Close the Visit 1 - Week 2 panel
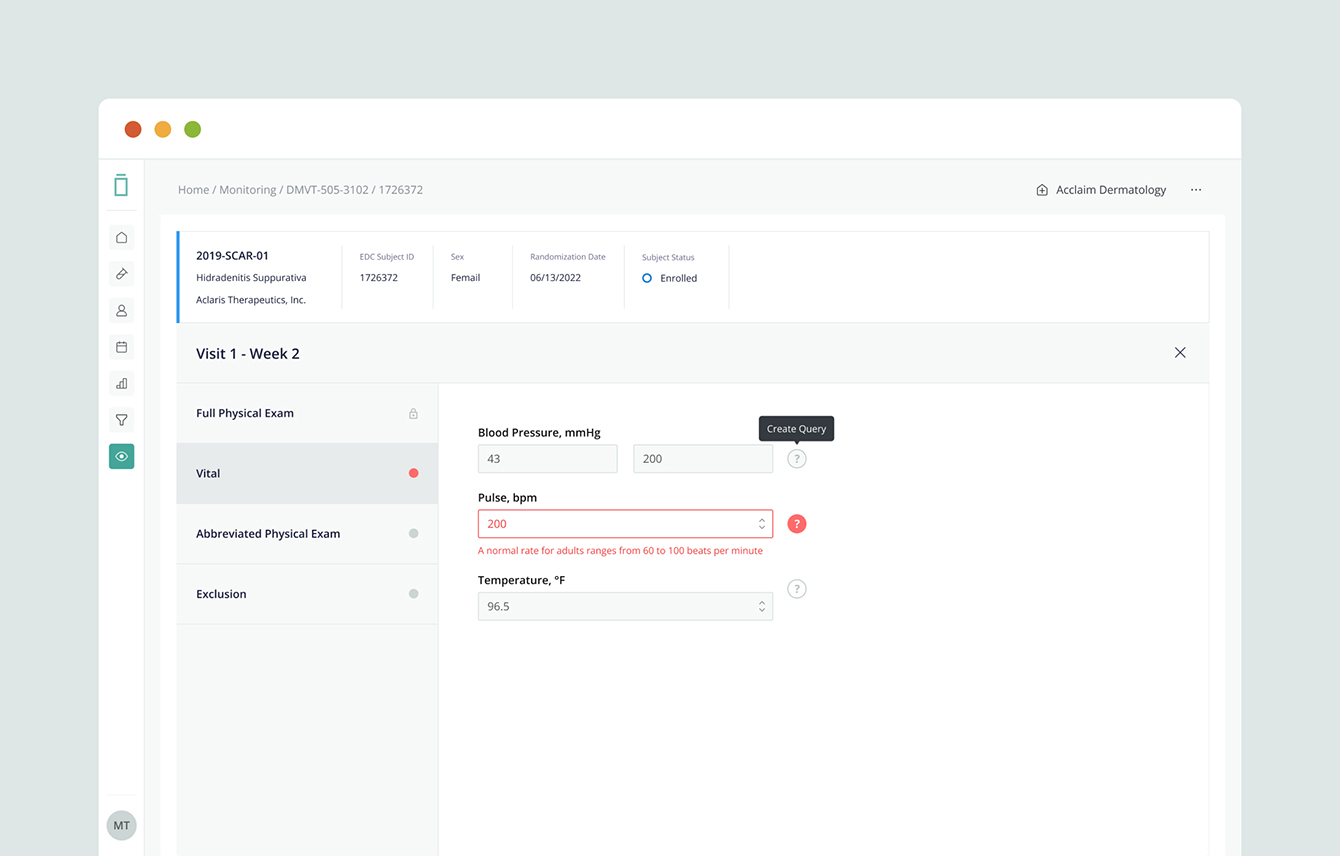This screenshot has width=1340, height=856. point(1180,353)
